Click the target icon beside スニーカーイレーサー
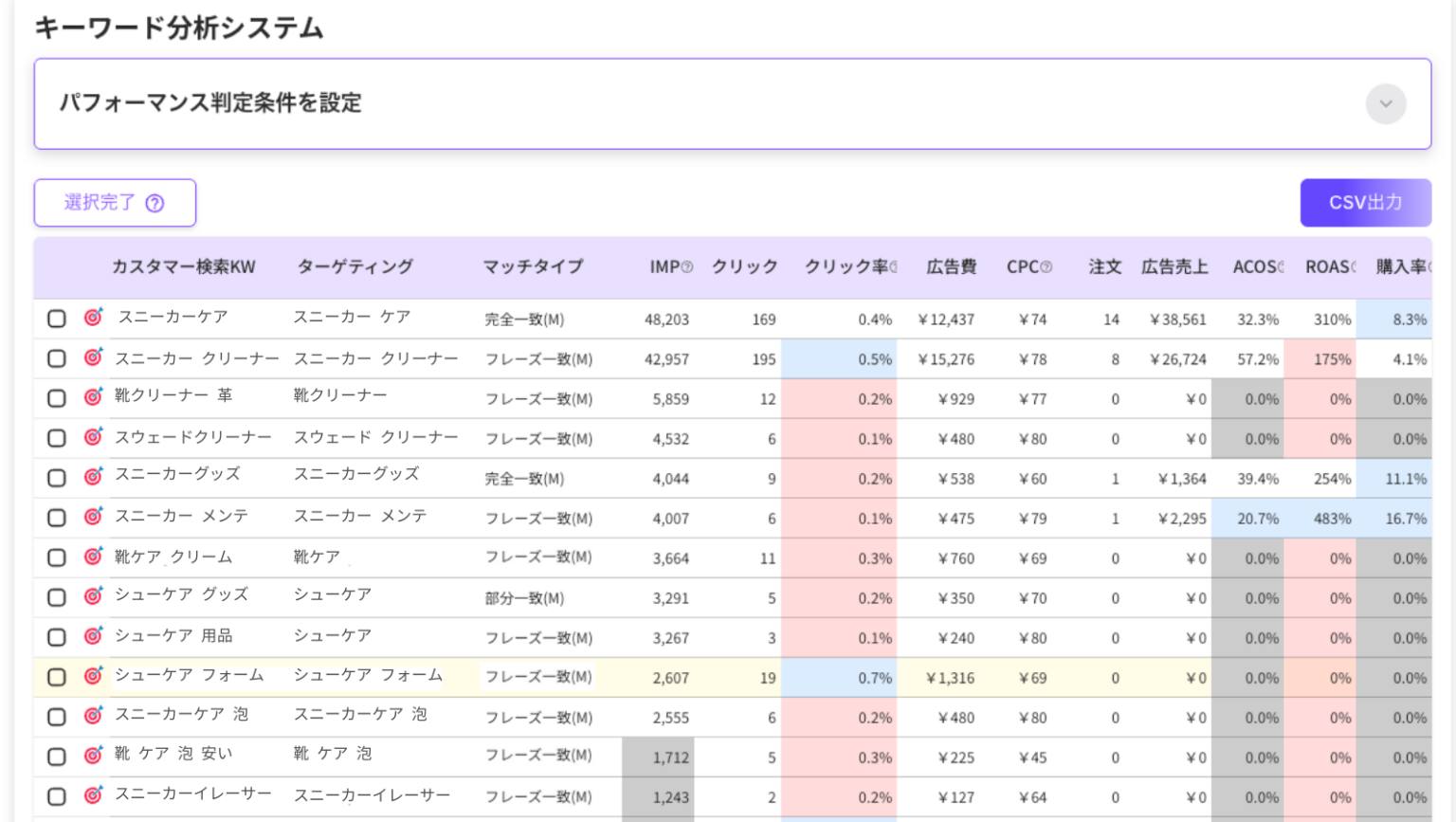1456x822 pixels. coord(93,795)
